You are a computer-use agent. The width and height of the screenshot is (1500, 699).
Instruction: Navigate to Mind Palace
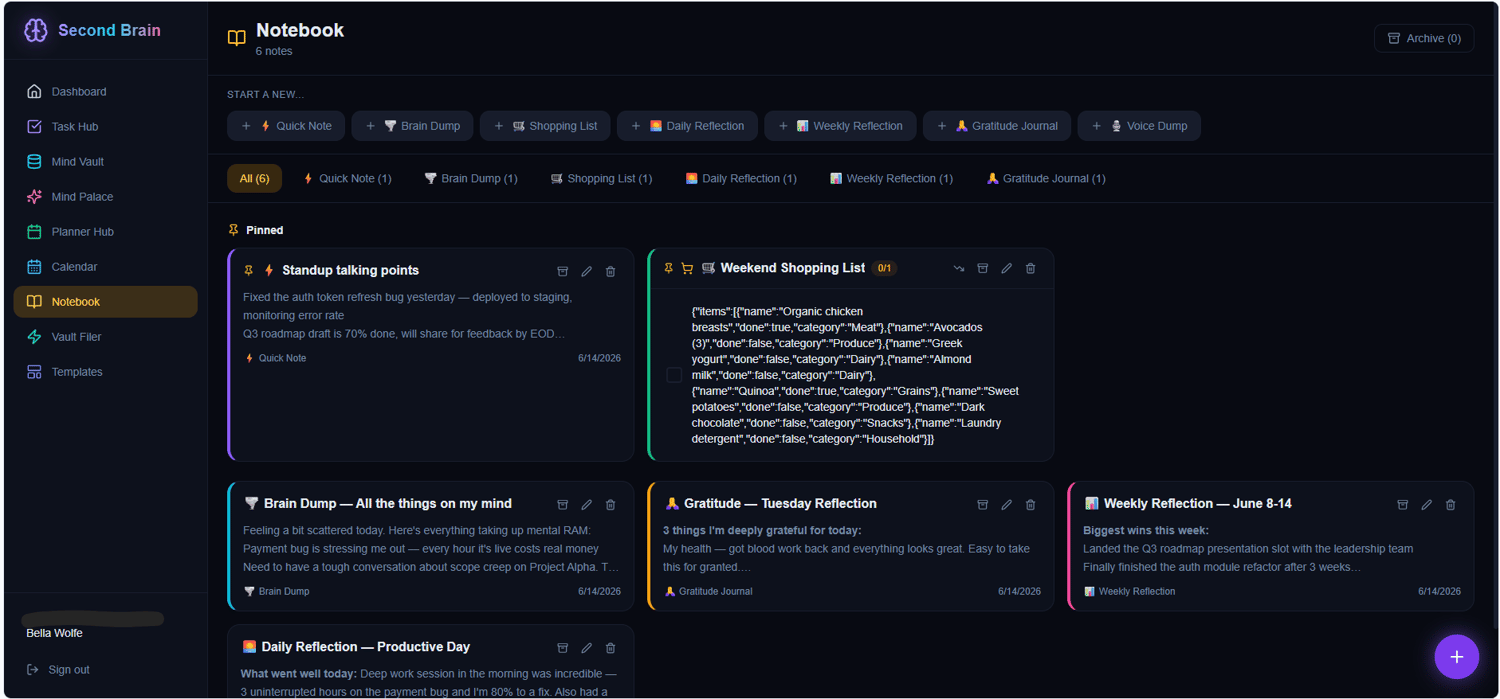point(105,196)
